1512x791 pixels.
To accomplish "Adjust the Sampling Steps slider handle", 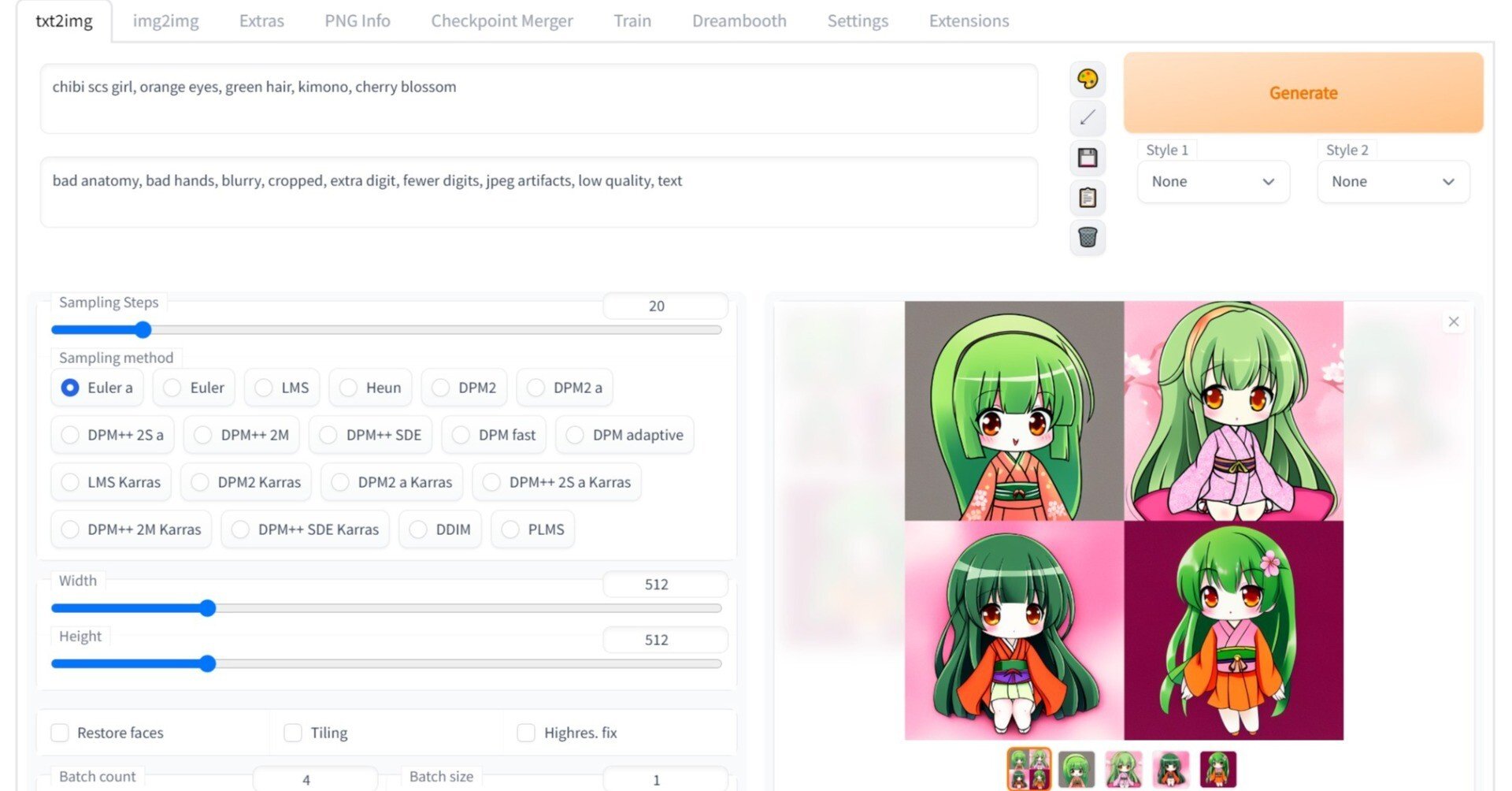I will tap(143, 329).
